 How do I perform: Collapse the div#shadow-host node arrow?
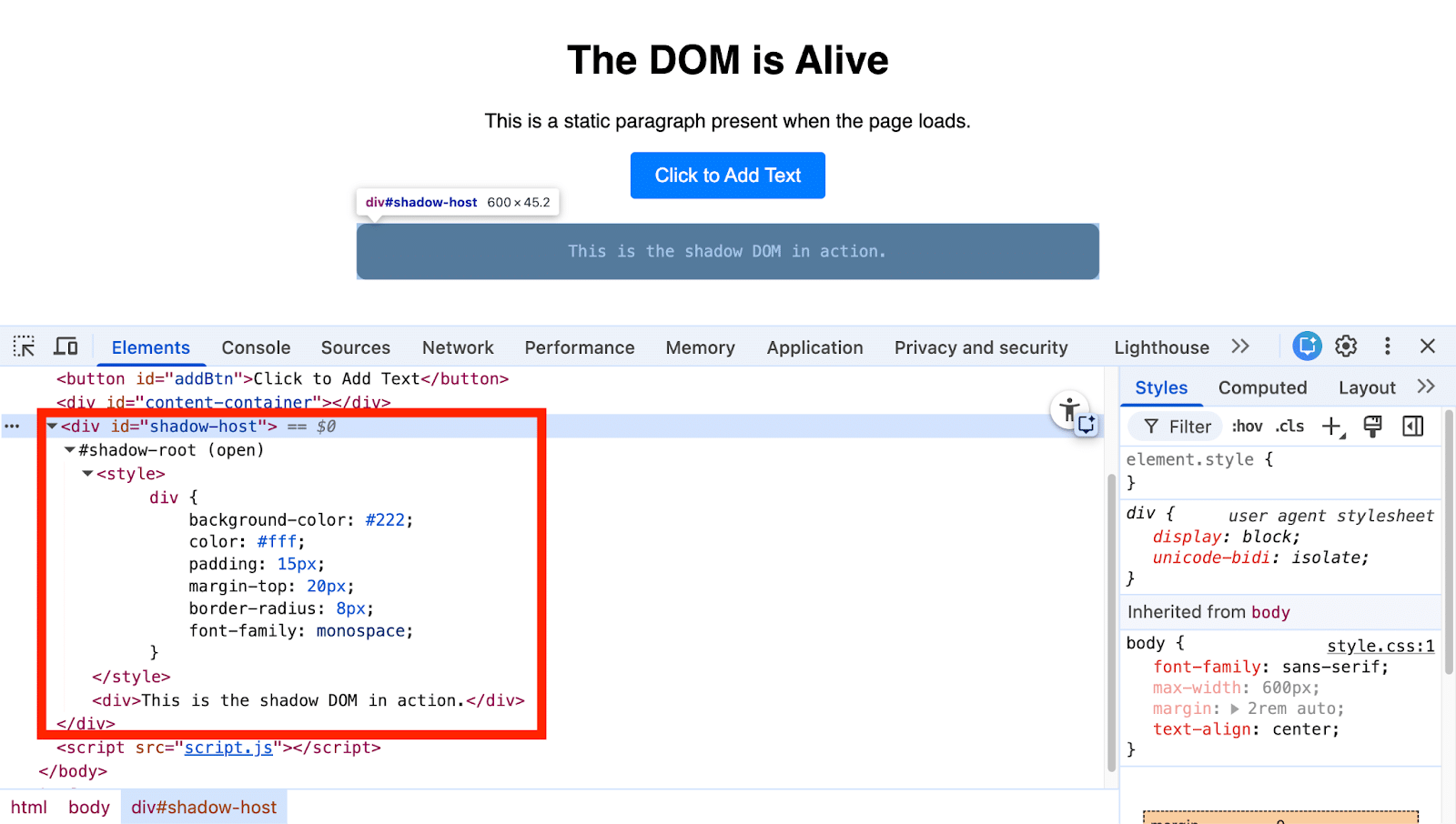coord(52,426)
